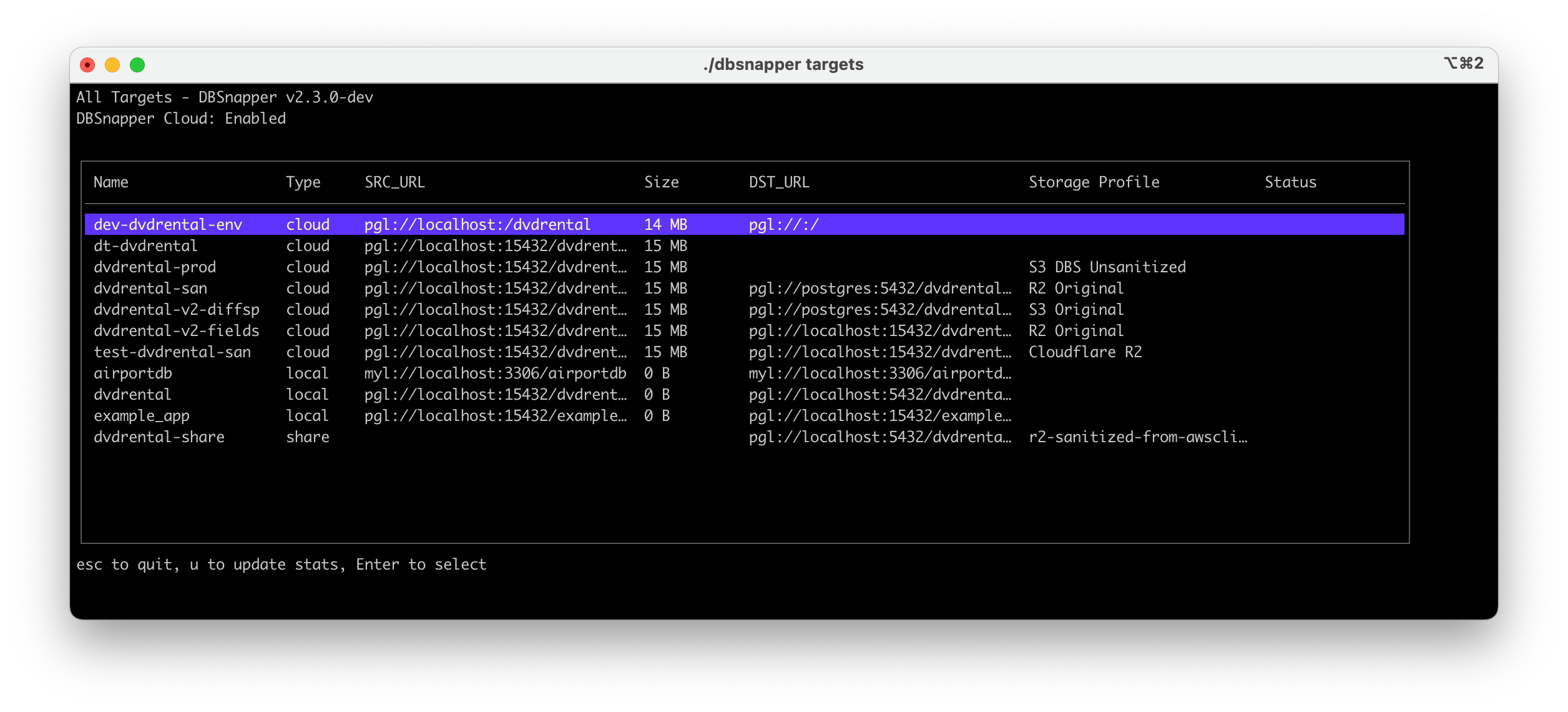Click the share type cell
Screen dimensions: 1568x712
click(308, 437)
